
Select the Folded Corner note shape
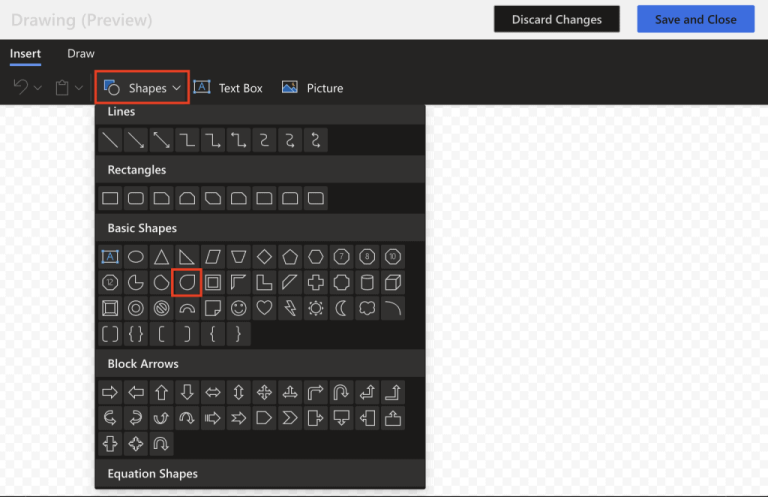click(213, 308)
